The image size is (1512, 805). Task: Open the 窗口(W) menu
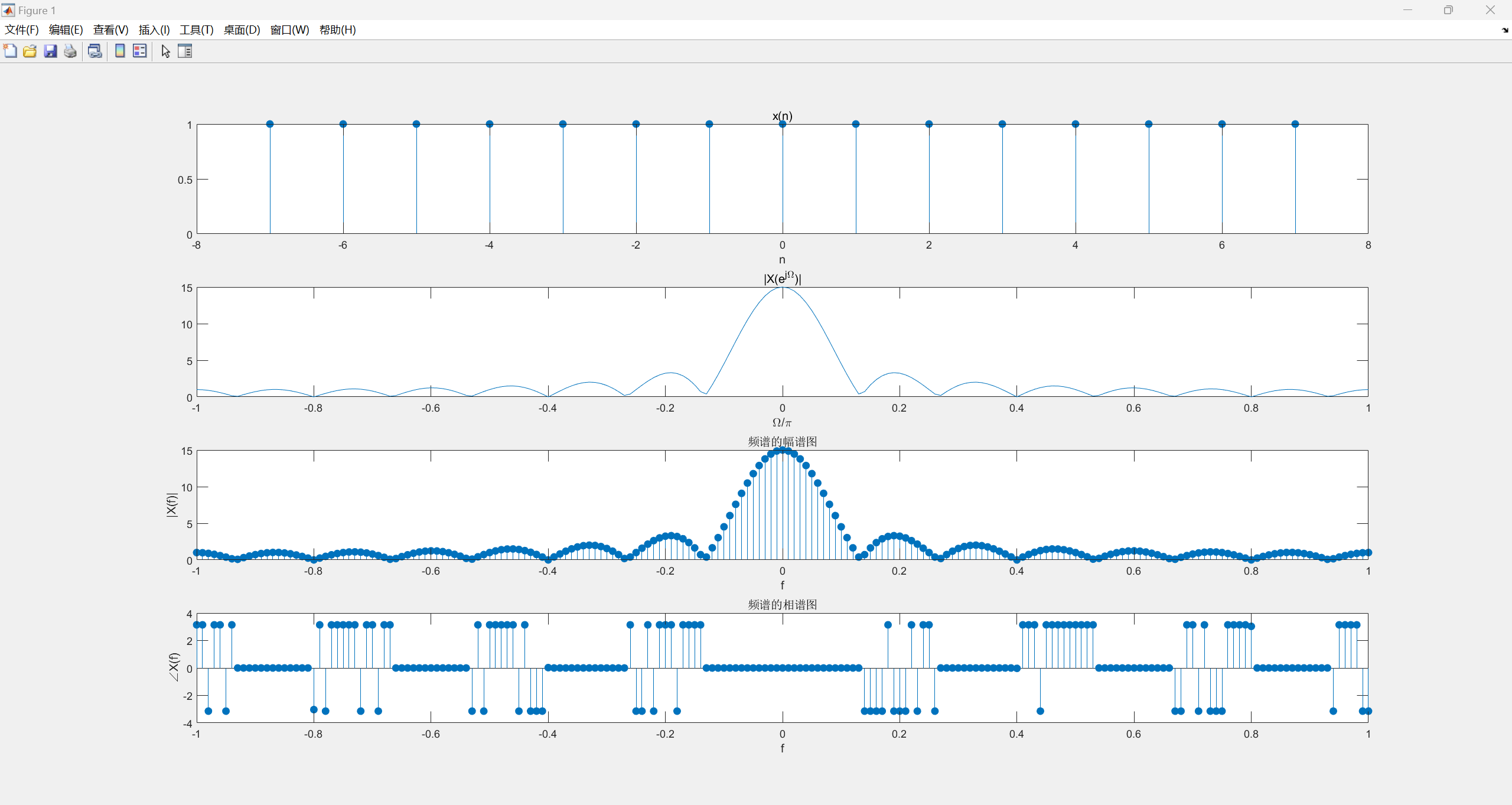pyautogui.click(x=289, y=30)
